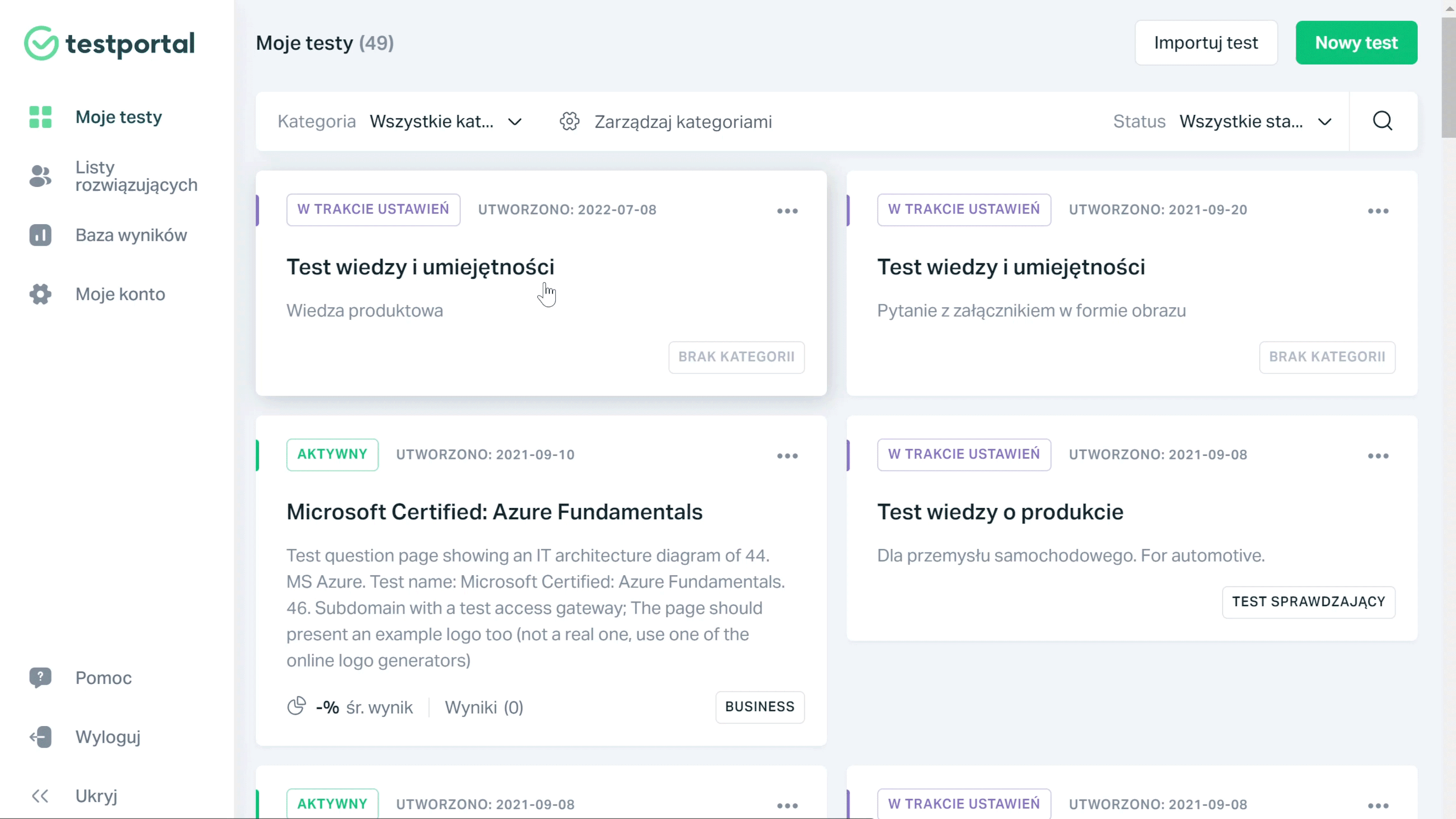
Task: Click the Wyloguj exit icon
Action: 40,736
